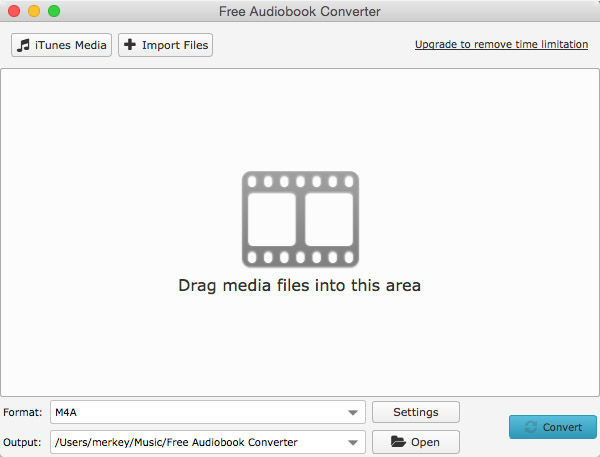The height and width of the screenshot is (457, 600).
Task: Click the Free Audiobook Converter window title
Action: (x=300, y=11)
